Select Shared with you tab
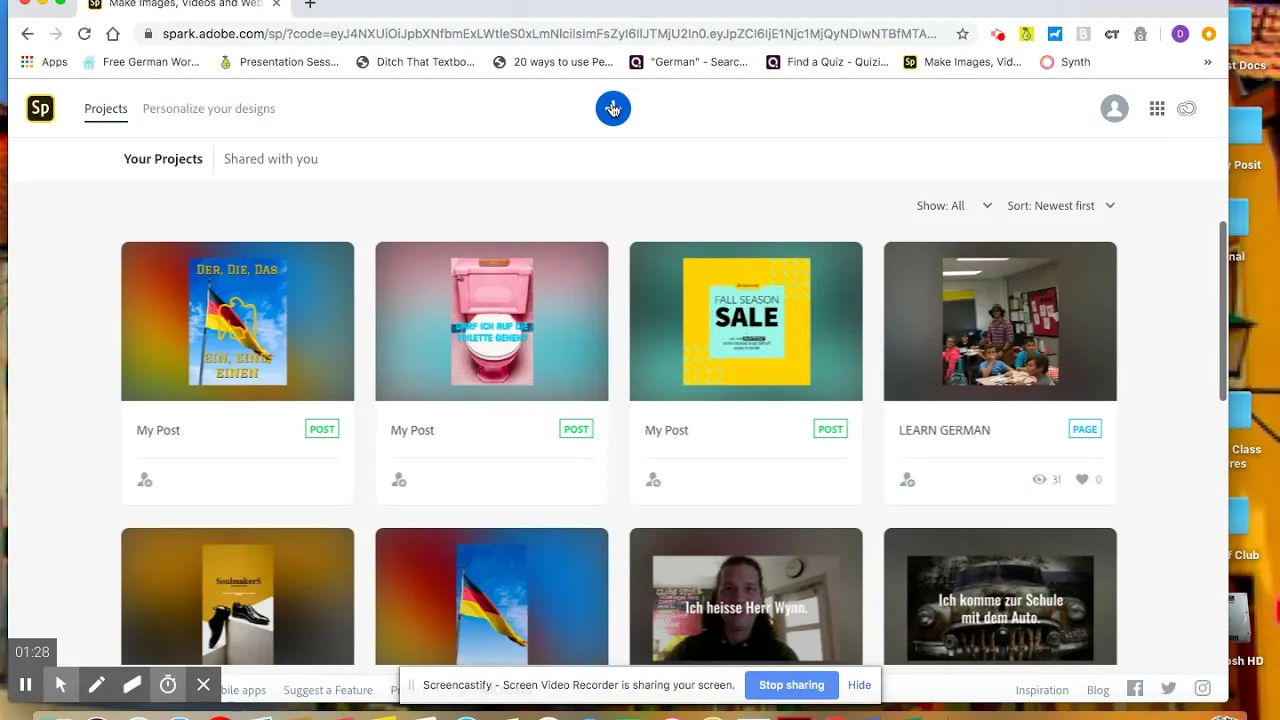The width and height of the screenshot is (1280, 720). click(x=271, y=159)
